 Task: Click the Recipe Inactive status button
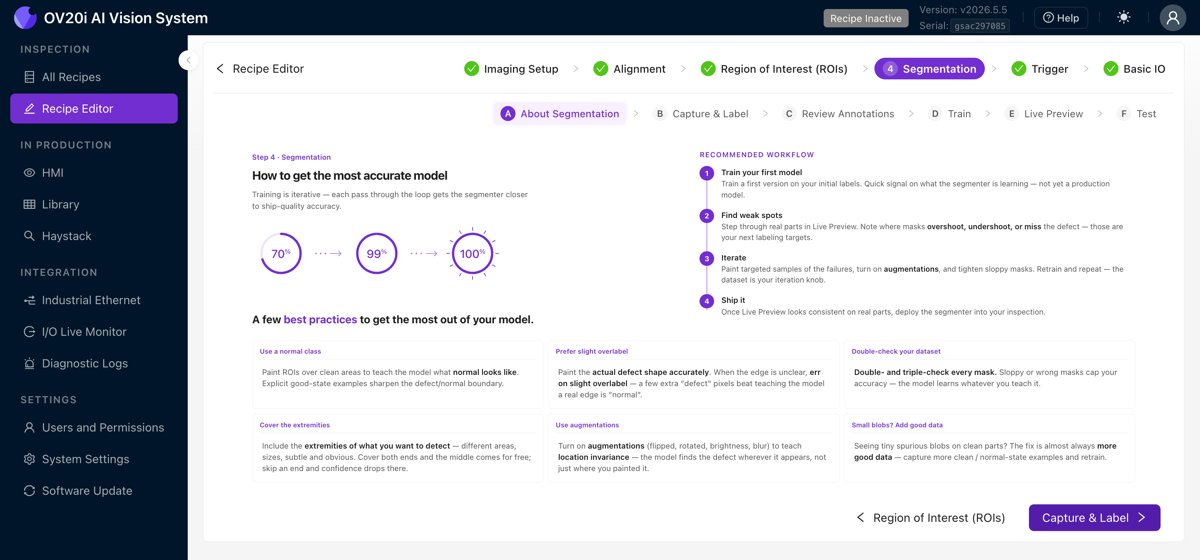click(x=865, y=18)
